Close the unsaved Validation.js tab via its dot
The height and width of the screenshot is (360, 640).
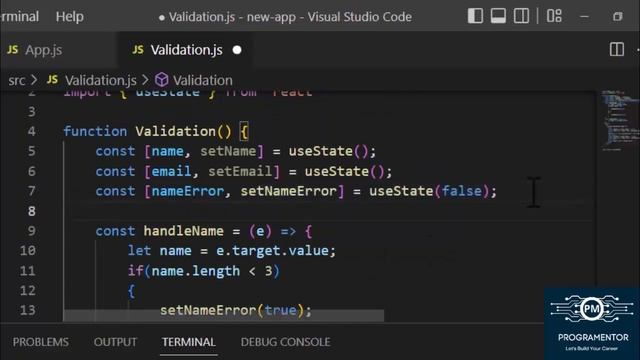pos(237,50)
